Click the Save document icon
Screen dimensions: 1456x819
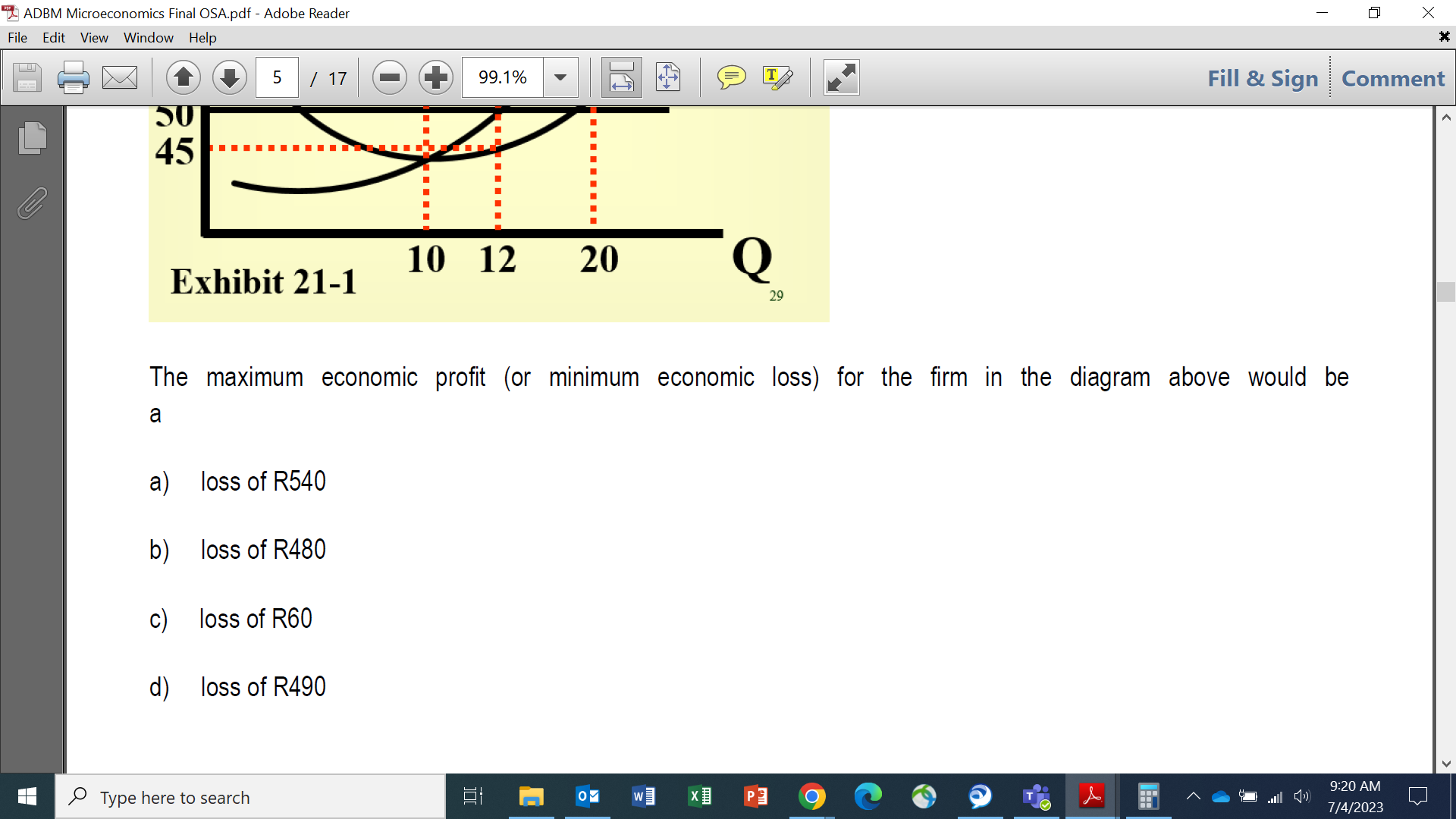pos(27,77)
